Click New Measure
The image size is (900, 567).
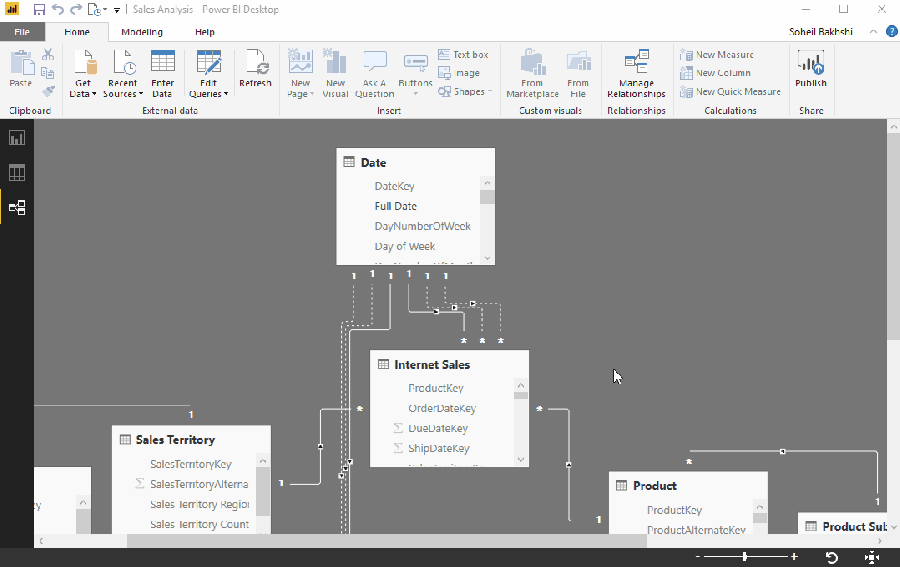click(x=717, y=55)
